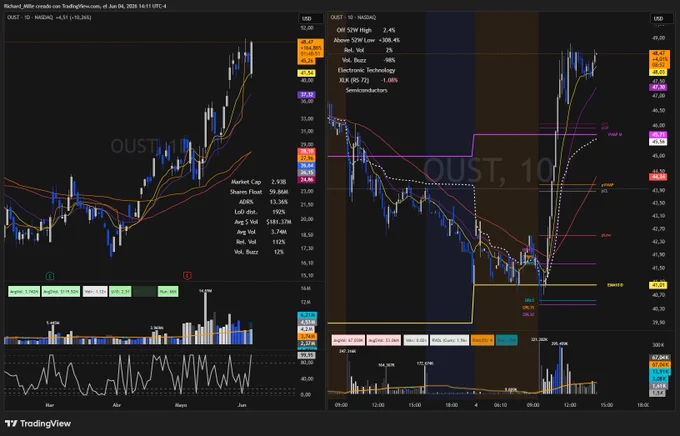Image resolution: width=680 pixels, height=436 pixels.
Task: Click the OUST 10 NASDAQ symbol title
Action: tap(353, 17)
